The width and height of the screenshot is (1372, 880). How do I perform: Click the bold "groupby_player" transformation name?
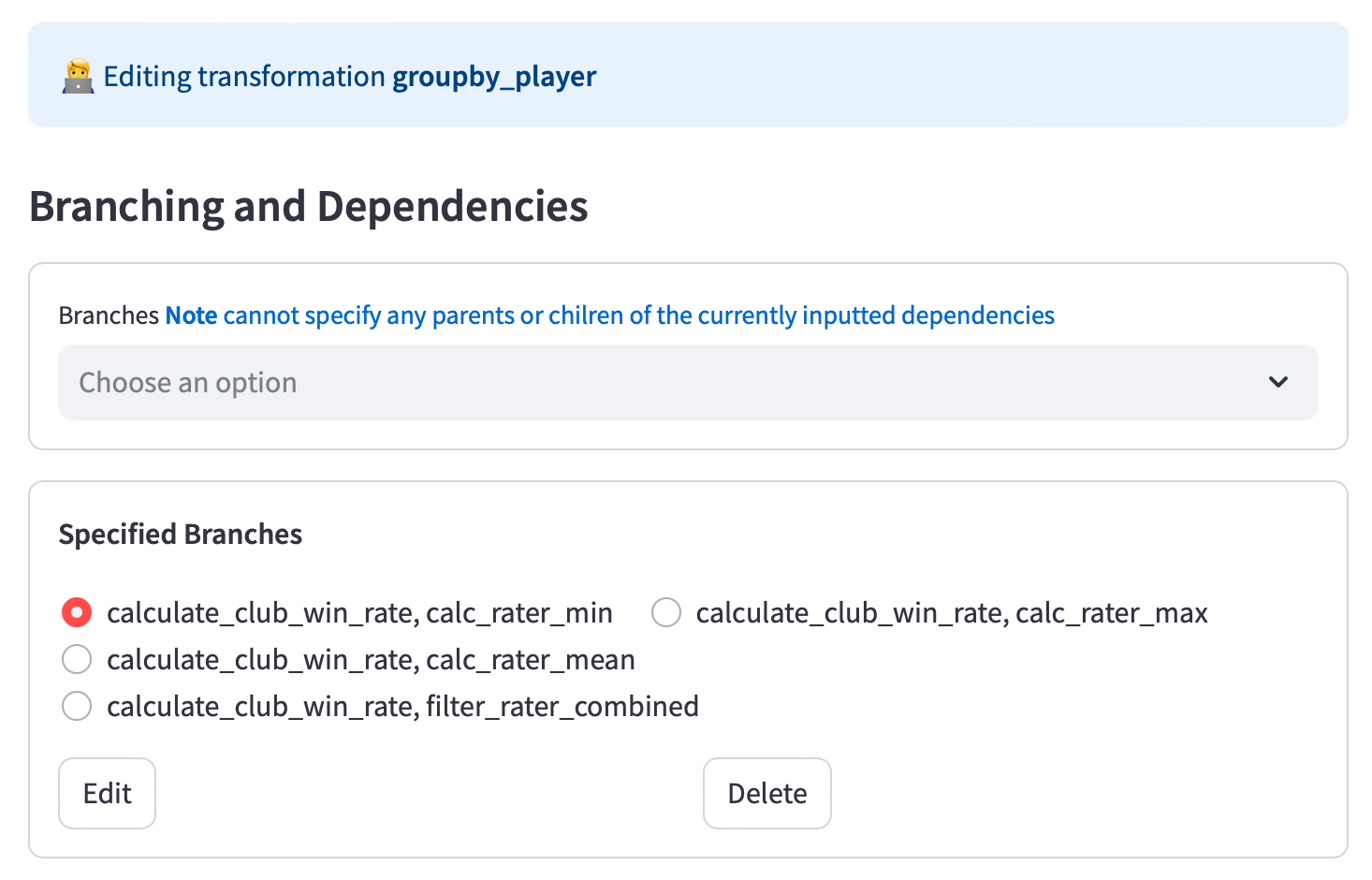coord(494,76)
